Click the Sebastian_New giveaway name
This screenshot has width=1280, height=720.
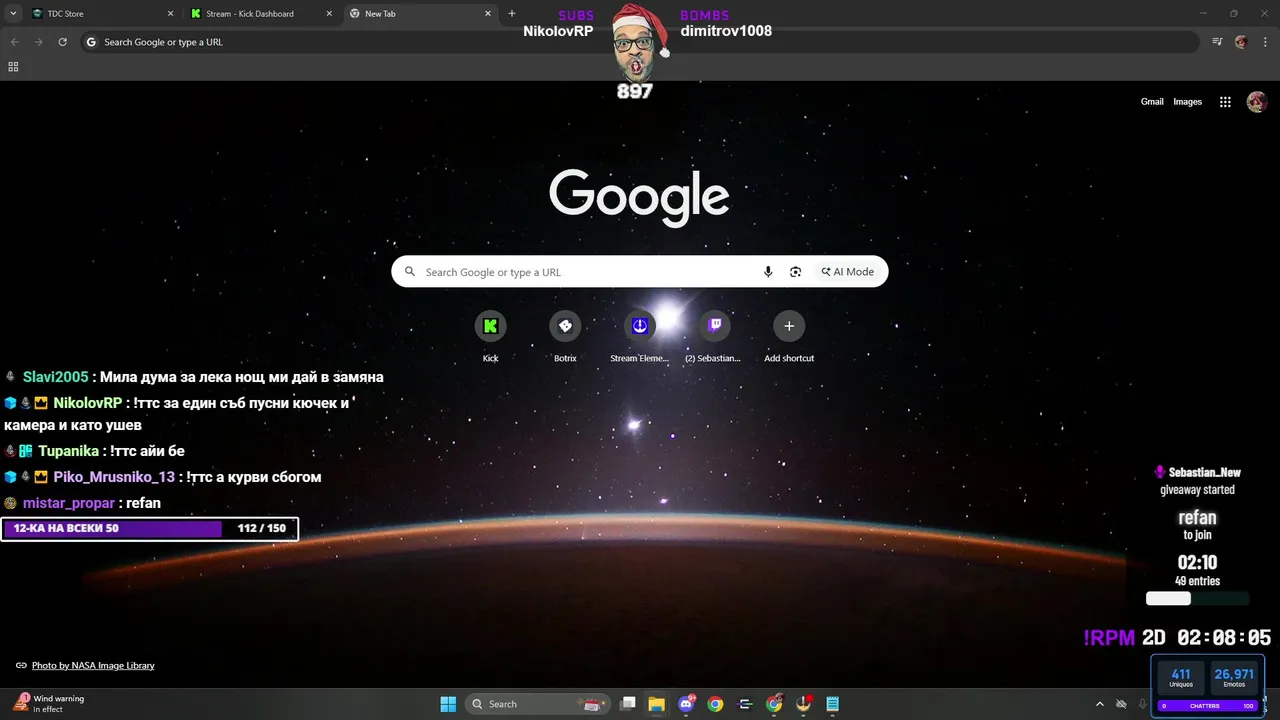[1204, 472]
